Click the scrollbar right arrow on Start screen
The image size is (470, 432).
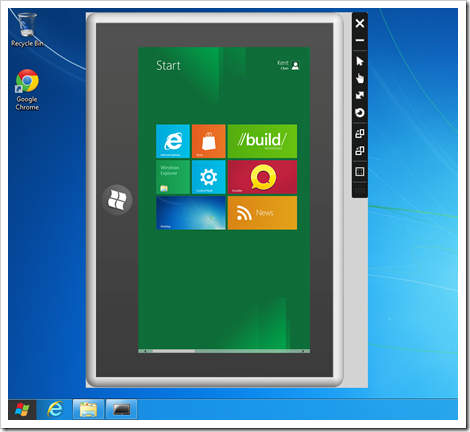303,351
